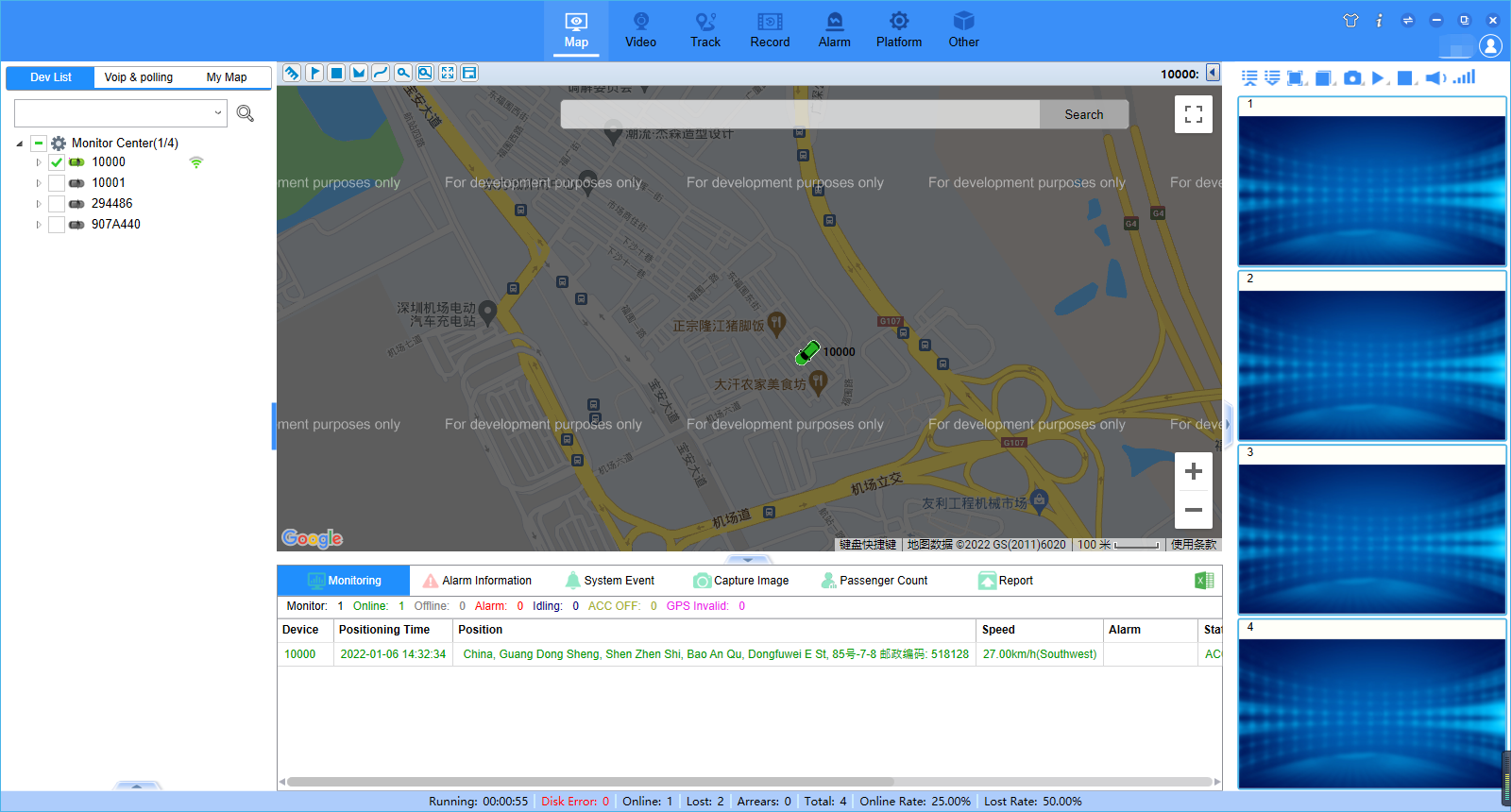Open the Track menu in top navigation
This screenshot has width=1511, height=812.
tap(705, 30)
